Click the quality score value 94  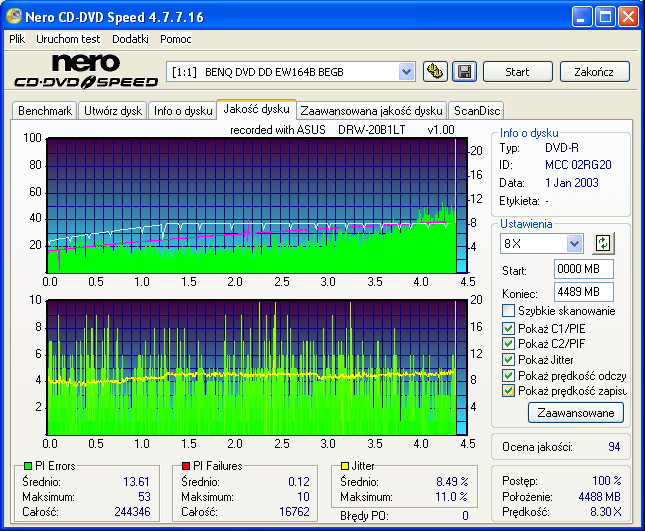tap(614, 447)
